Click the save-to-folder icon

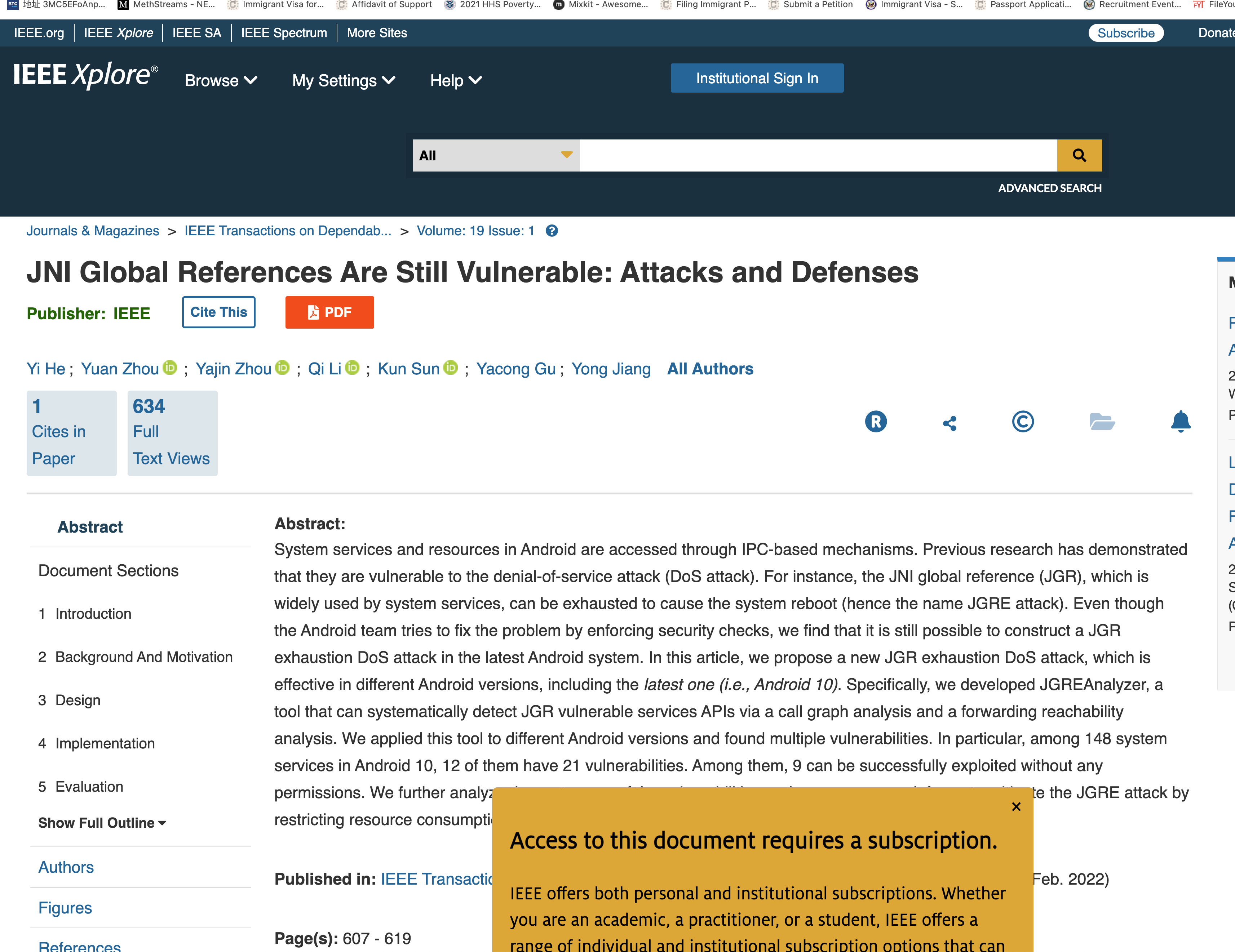[1102, 422]
